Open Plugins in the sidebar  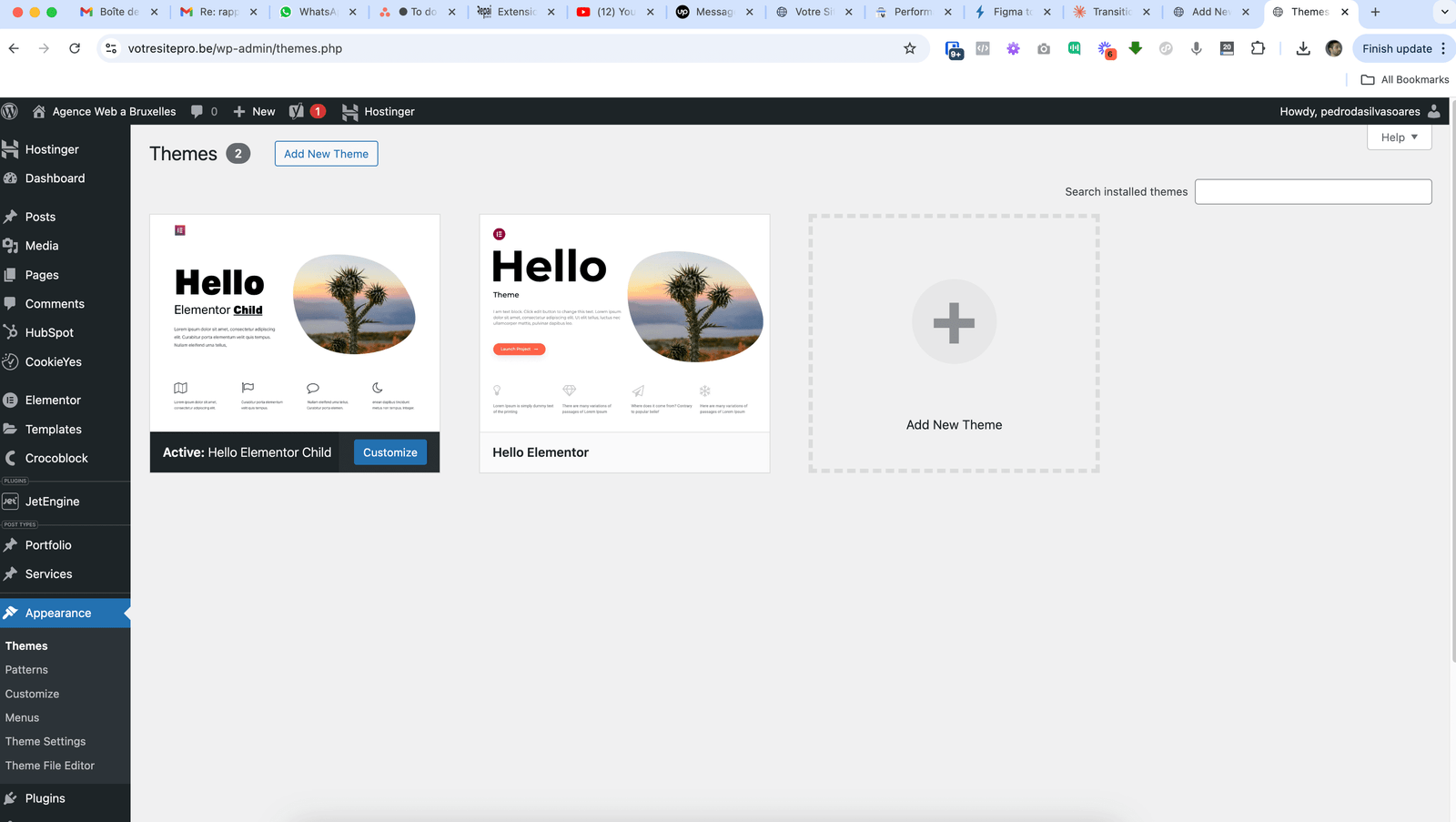point(65,798)
